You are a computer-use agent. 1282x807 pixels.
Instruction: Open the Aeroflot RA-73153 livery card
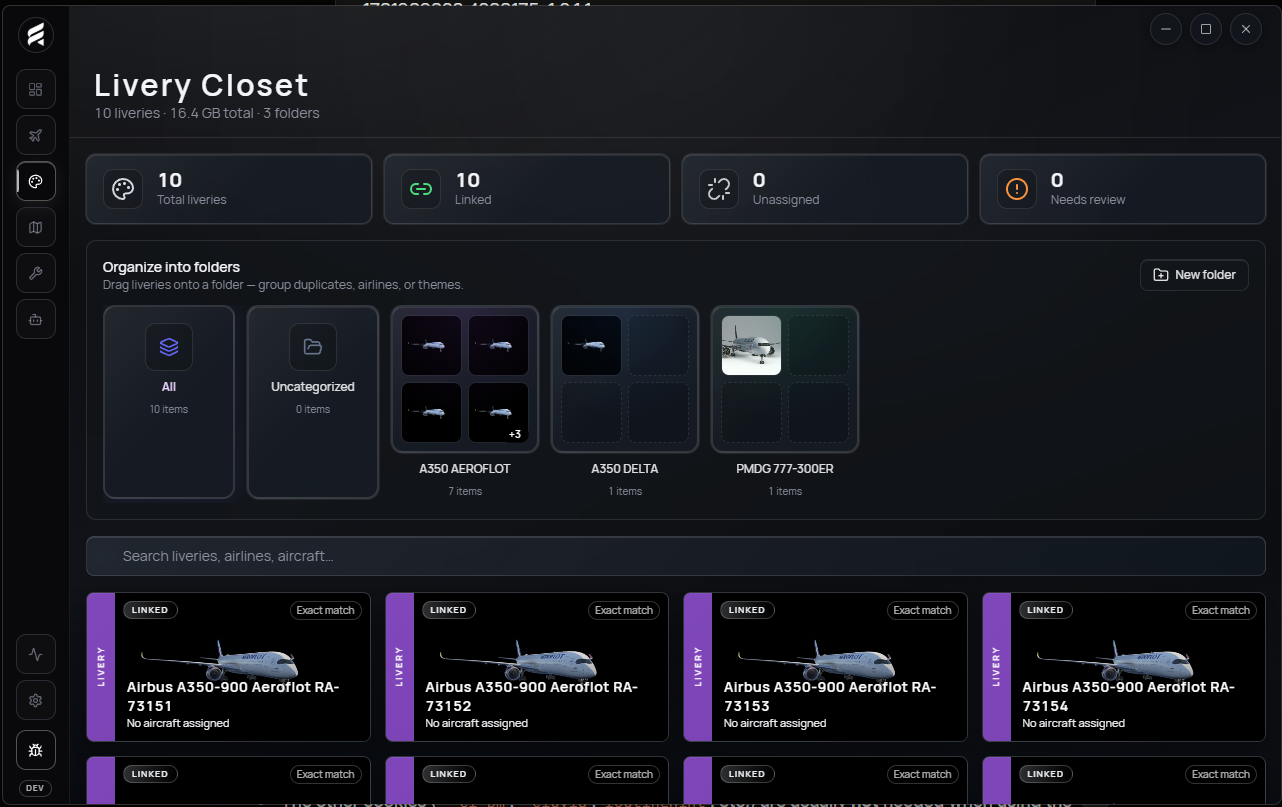[826, 667]
